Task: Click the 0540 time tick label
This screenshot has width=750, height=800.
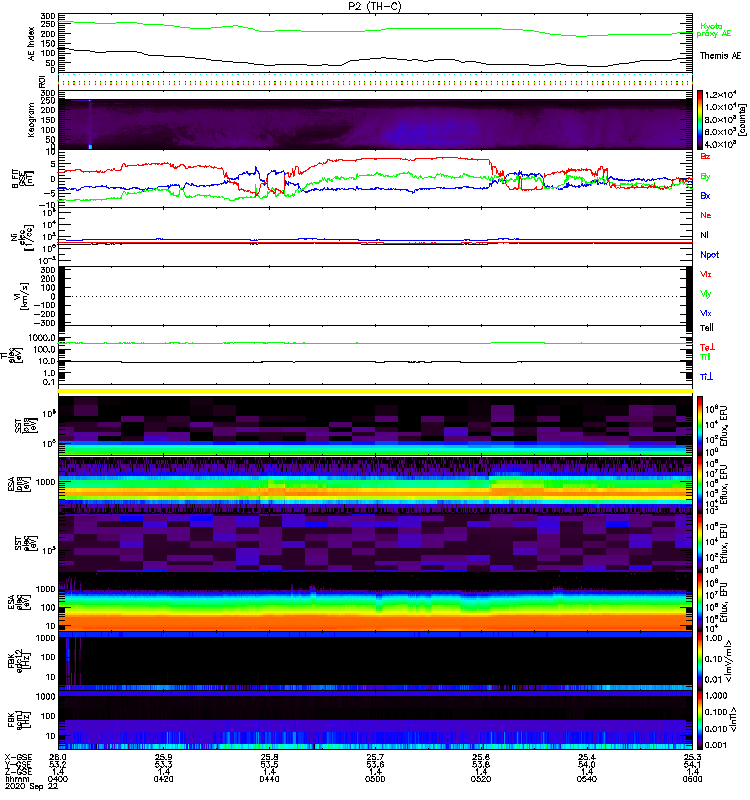Action: [587, 779]
